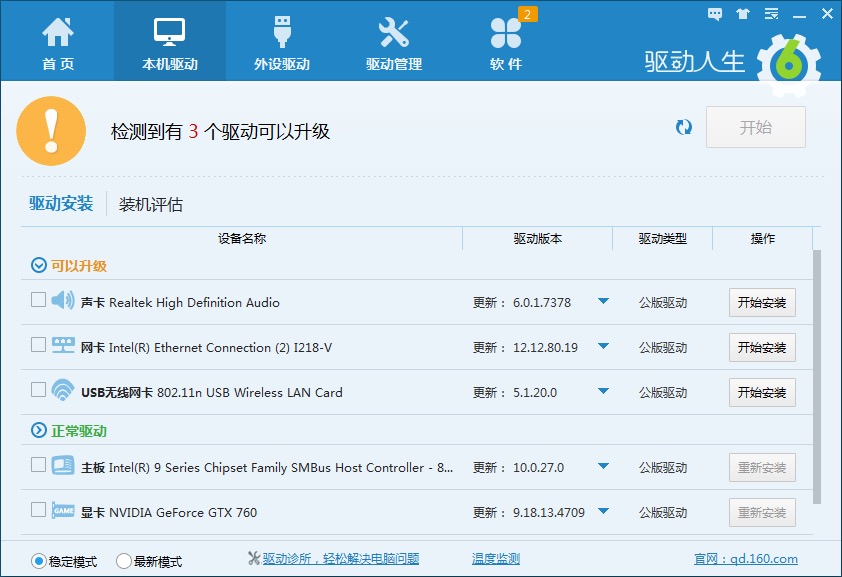Image resolution: width=842 pixels, height=577 pixels.
Task: Open 软件 clover icon
Action: click(x=505, y=33)
